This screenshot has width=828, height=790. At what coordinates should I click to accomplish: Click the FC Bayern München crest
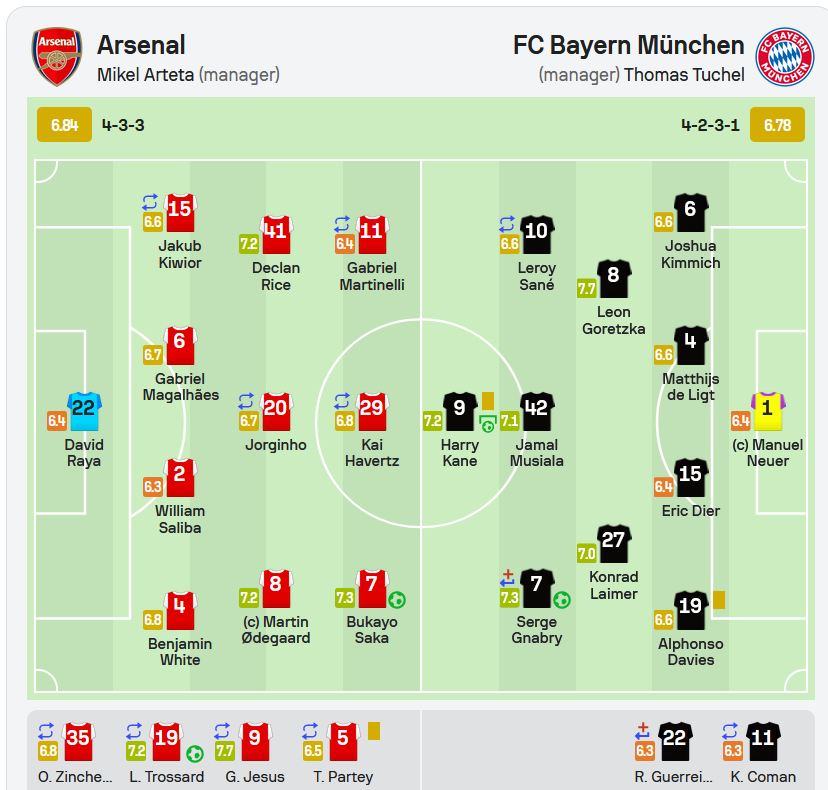coord(784,57)
